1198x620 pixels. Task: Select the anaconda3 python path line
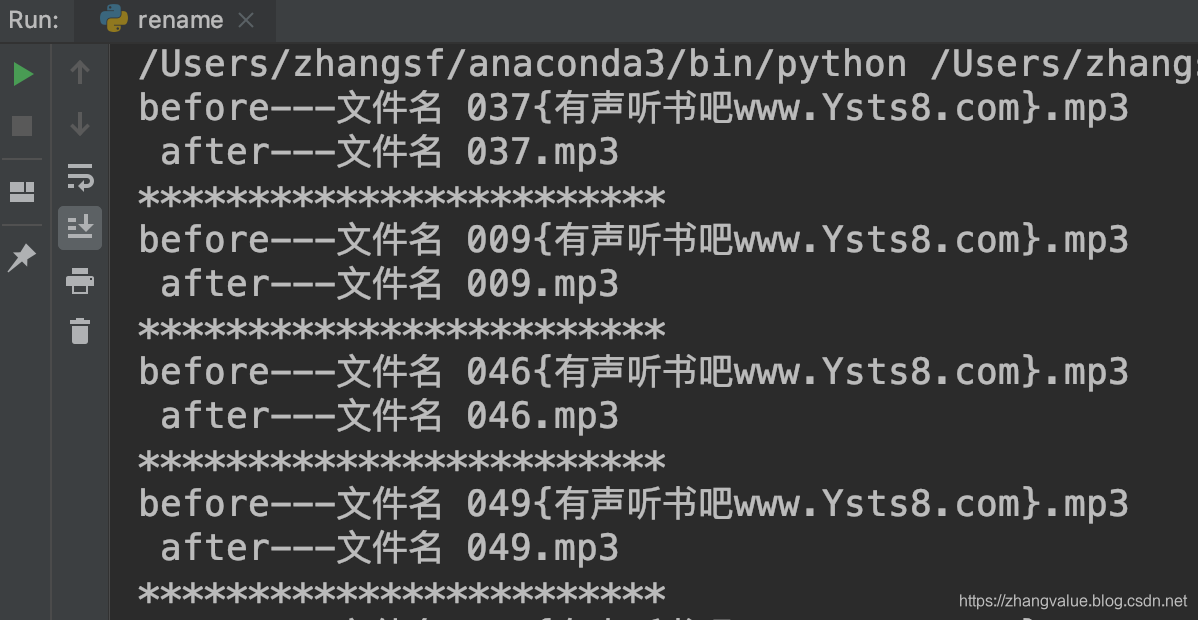click(x=600, y=63)
